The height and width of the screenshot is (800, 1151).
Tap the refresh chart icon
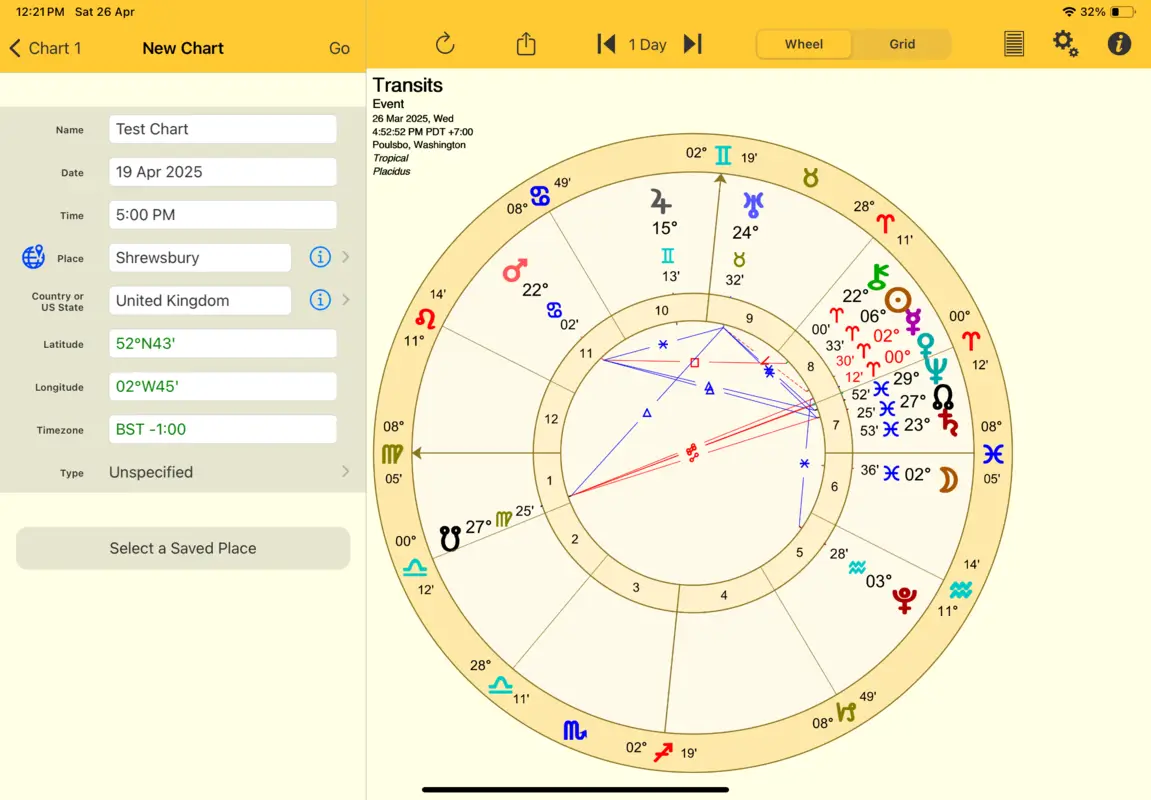(x=445, y=44)
